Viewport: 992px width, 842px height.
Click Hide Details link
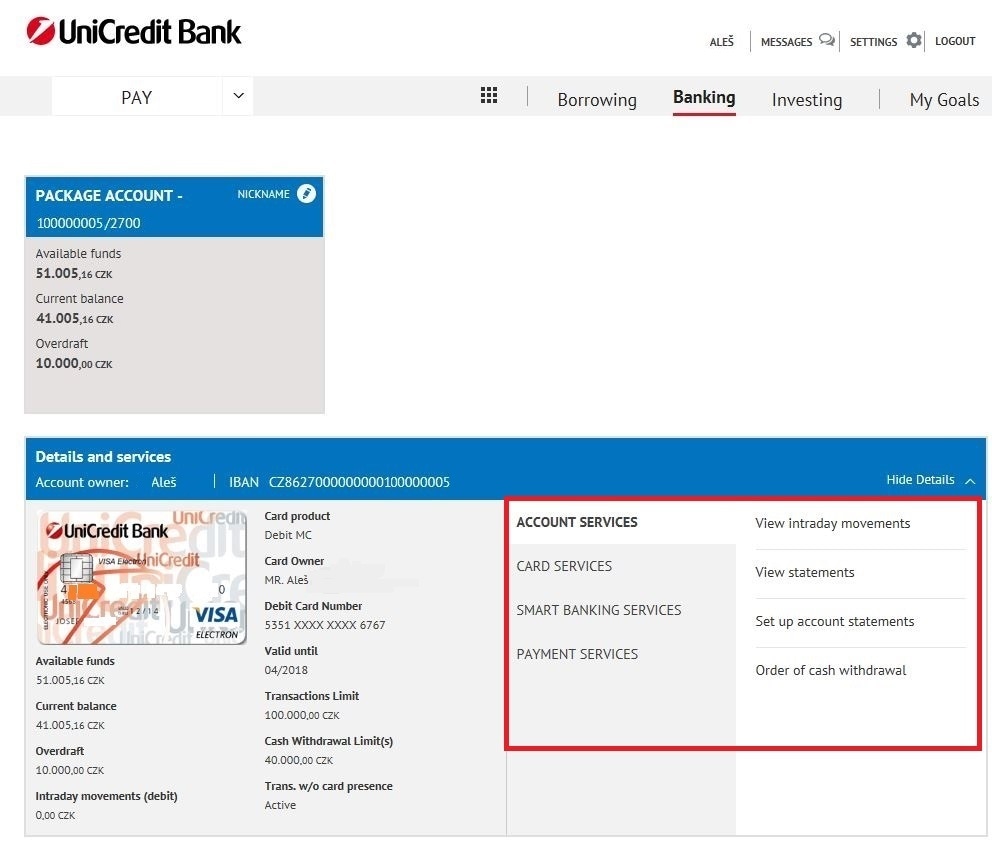pos(920,480)
